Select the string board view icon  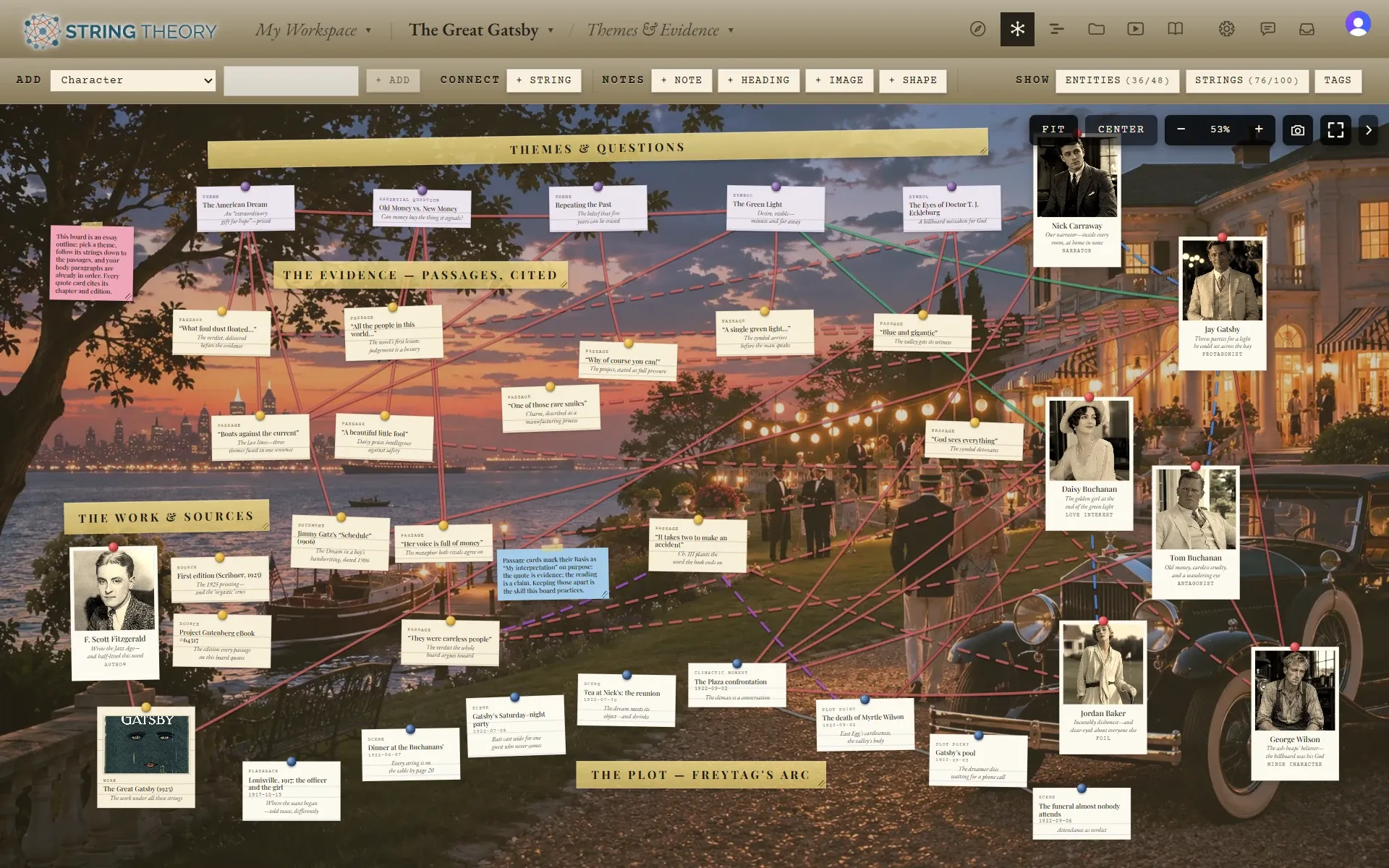tap(1017, 29)
